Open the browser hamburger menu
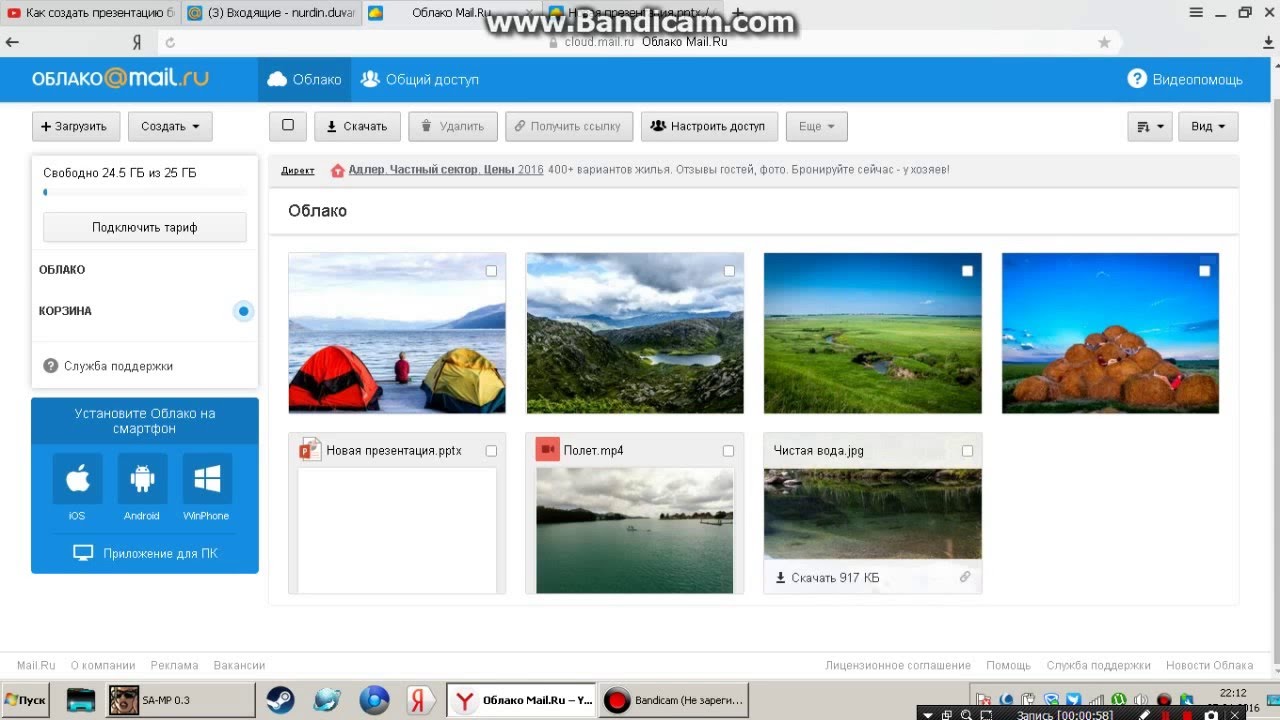Screen dimensions: 1280x720 click(1196, 12)
